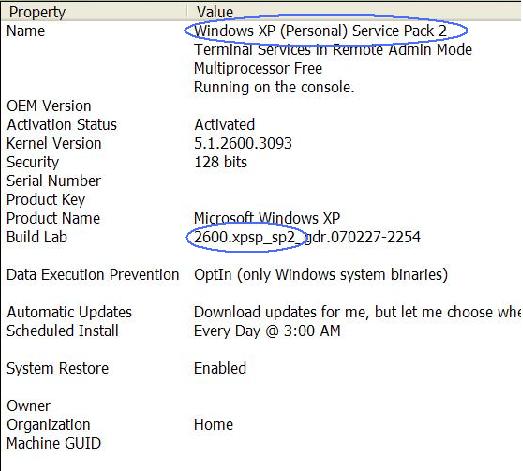523x471 pixels.
Task: Select the Build Lab value
Action: click(x=307, y=237)
